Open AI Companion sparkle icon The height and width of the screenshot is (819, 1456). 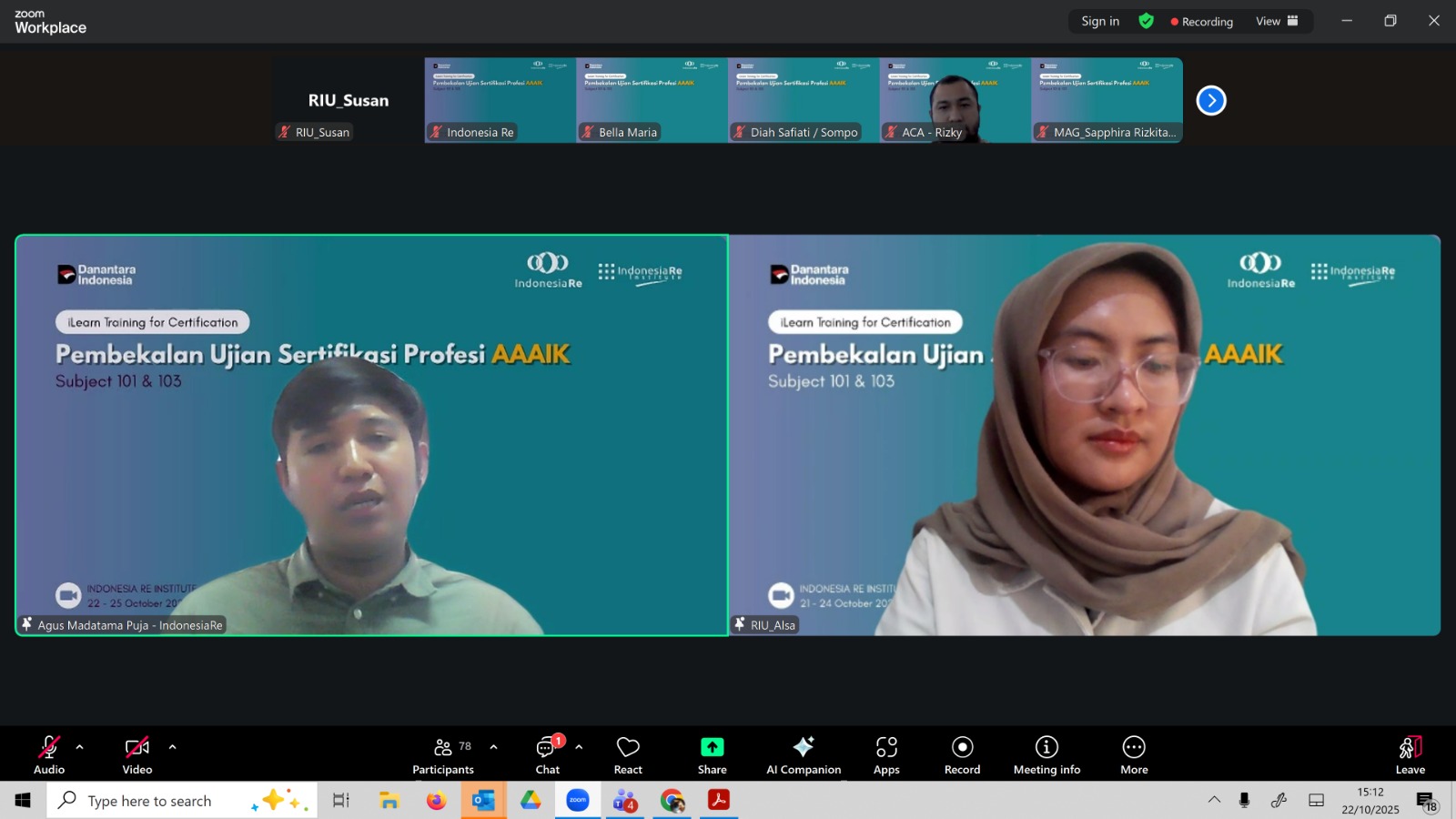click(x=803, y=754)
